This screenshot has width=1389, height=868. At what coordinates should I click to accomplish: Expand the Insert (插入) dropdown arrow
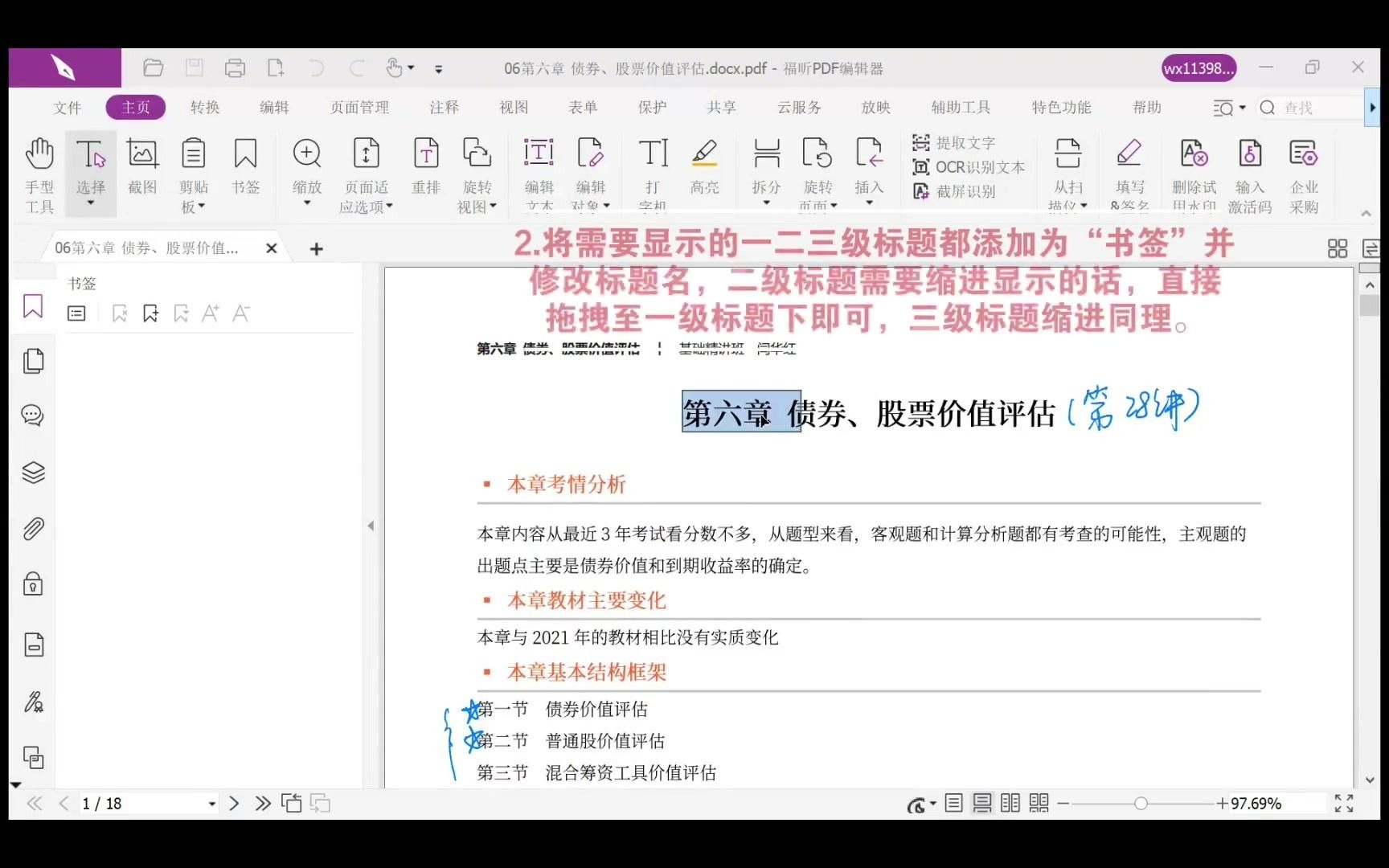click(869, 204)
